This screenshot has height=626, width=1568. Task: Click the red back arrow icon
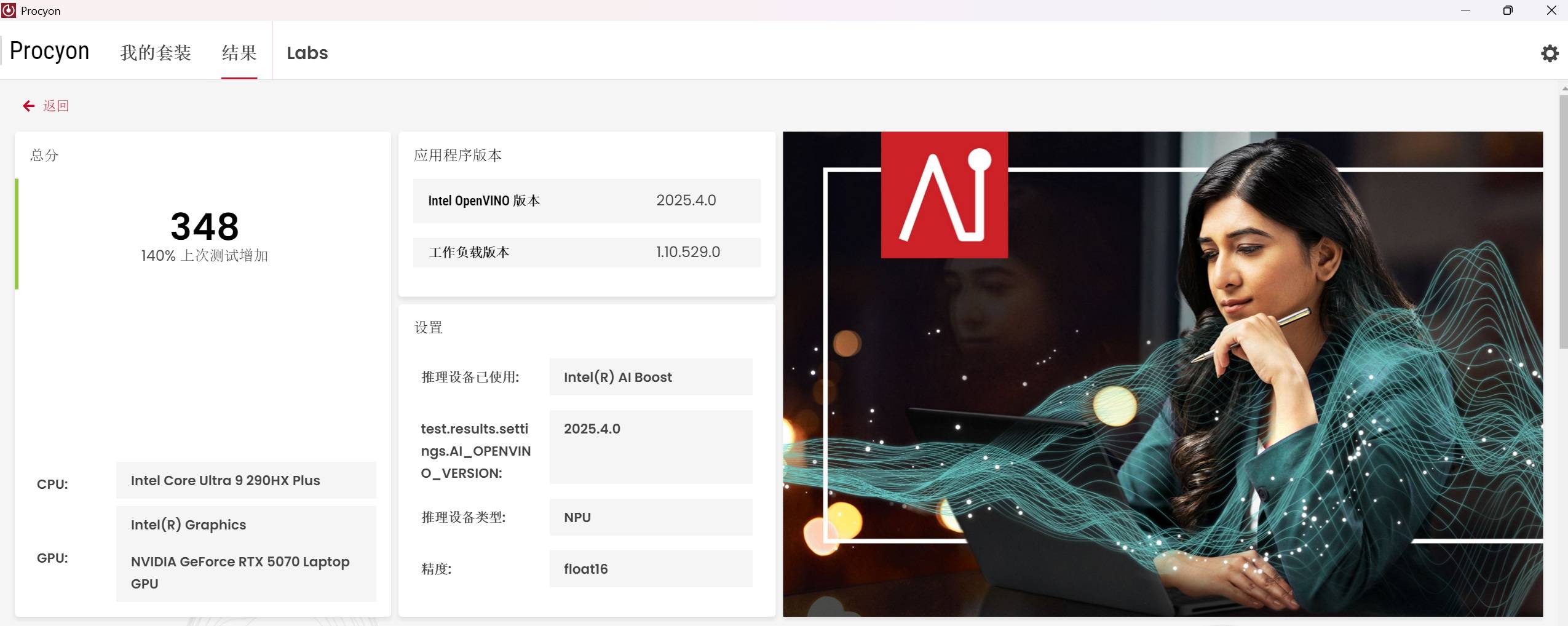tap(28, 106)
